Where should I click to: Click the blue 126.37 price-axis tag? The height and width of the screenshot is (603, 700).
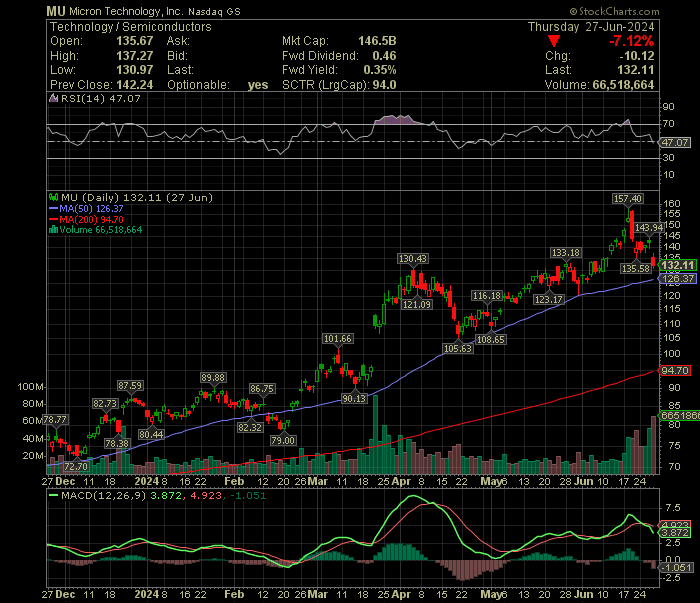click(678, 279)
